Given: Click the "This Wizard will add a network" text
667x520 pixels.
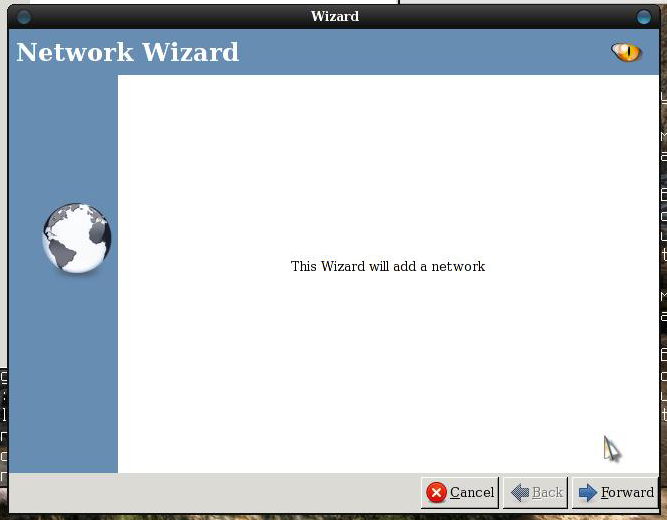Looking at the screenshot, I should point(388,266).
